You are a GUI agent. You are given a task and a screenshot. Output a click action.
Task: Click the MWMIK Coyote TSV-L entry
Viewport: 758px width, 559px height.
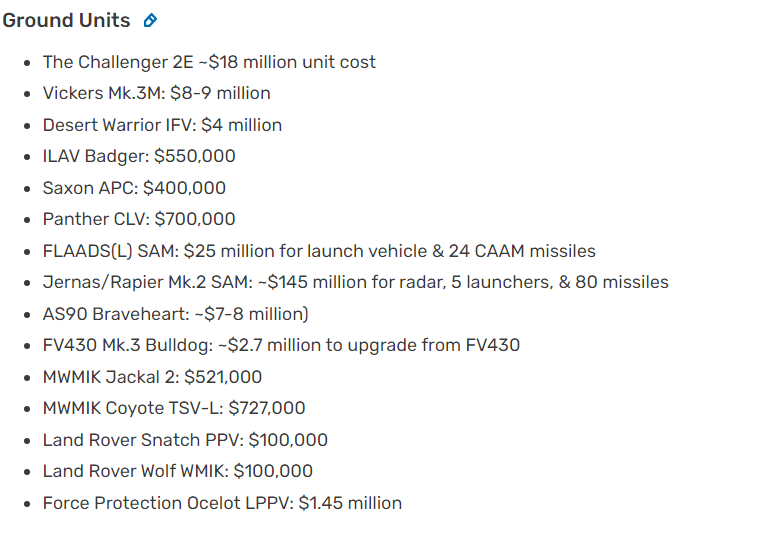[x=174, y=408]
